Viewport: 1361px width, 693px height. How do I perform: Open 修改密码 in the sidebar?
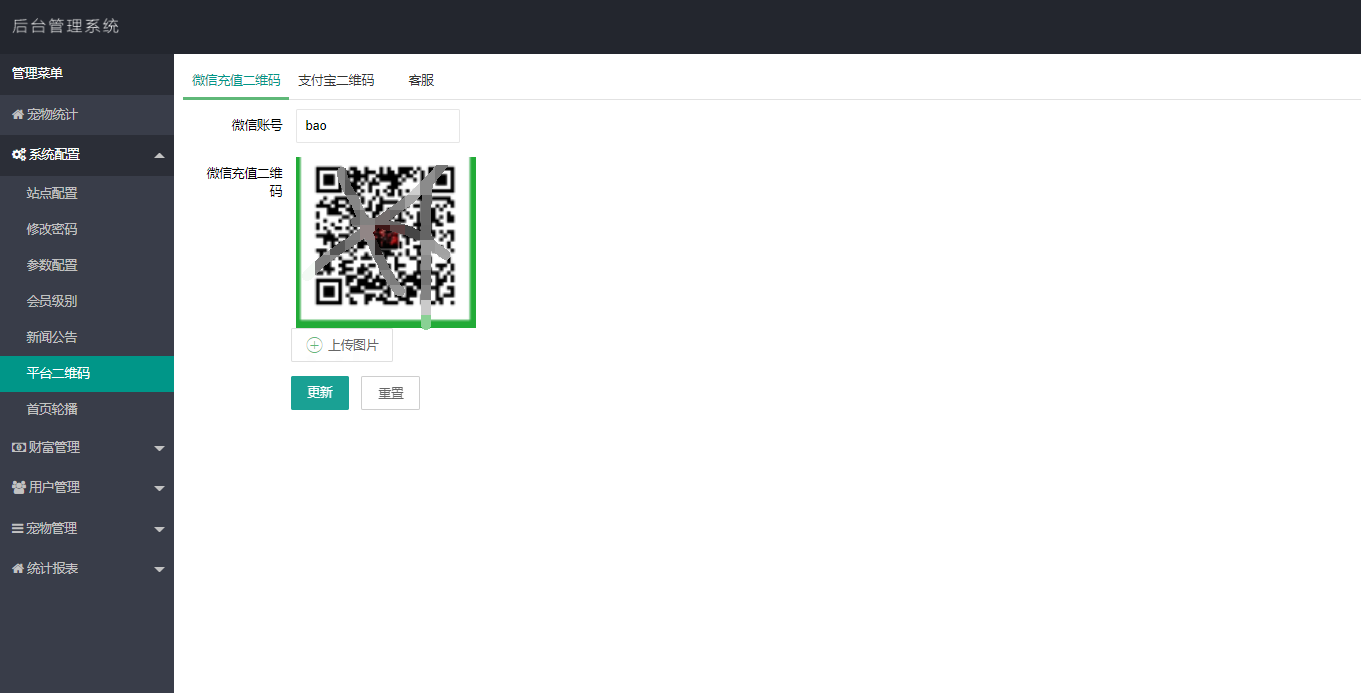87,230
